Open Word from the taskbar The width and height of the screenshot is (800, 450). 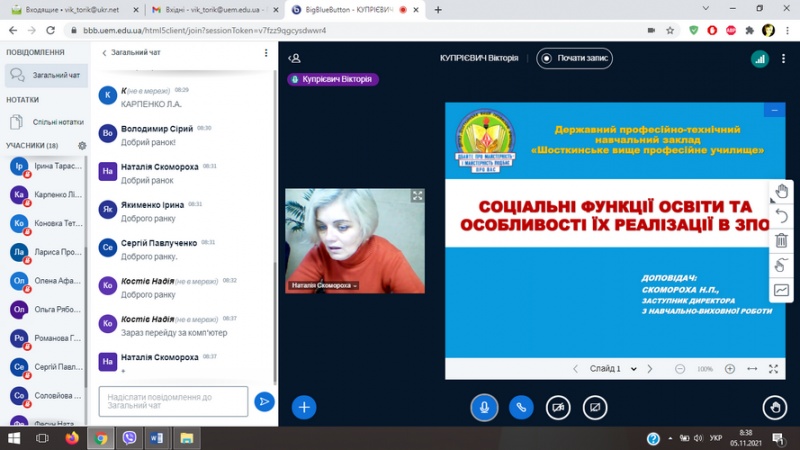click(x=157, y=438)
